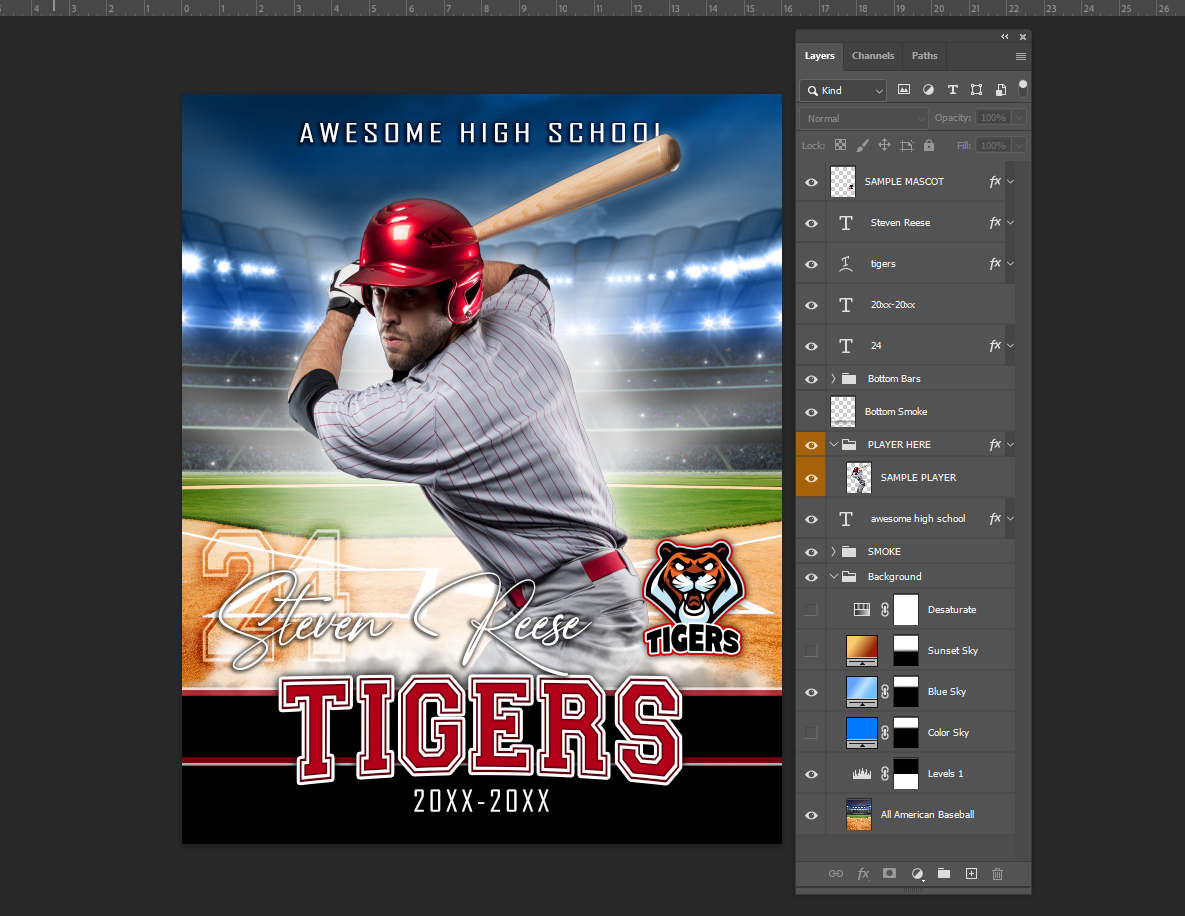Click fx badge on tigers layer
The width and height of the screenshot is (1185, 916).
tap(995, 263)
